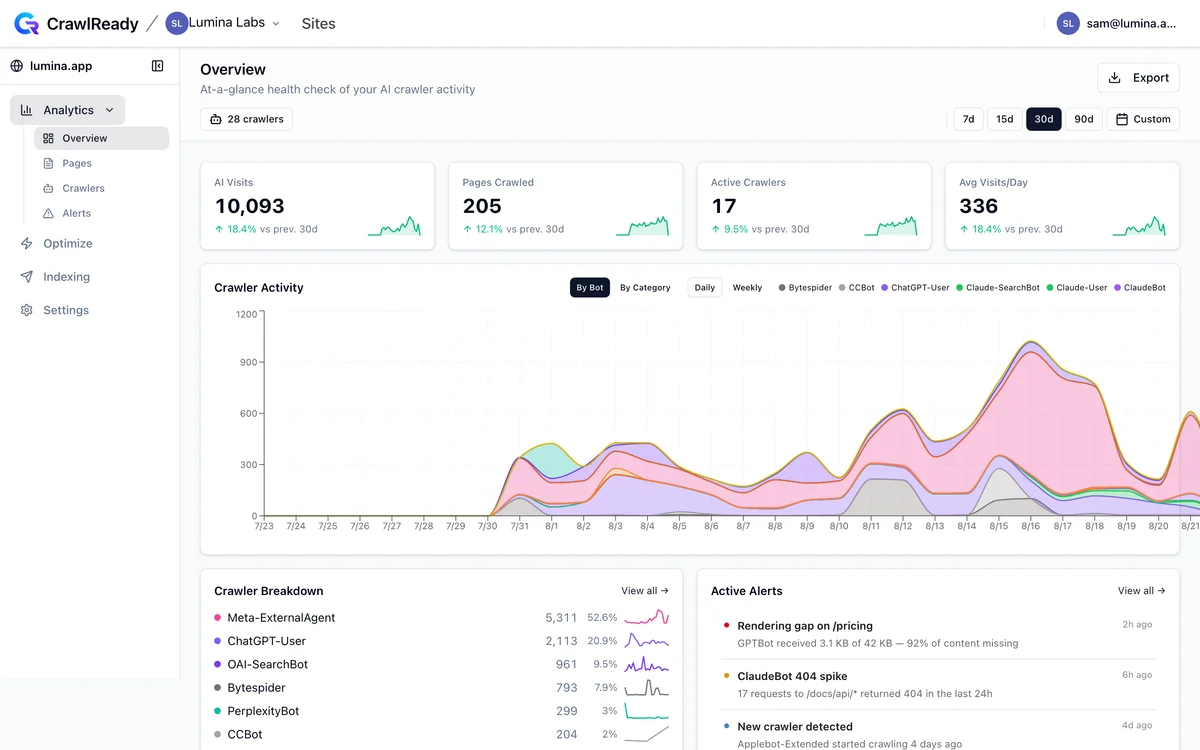Click the Pages Crawled sparkline chart
Viewport: 1200px width, 750px height.
click(642, 226)
